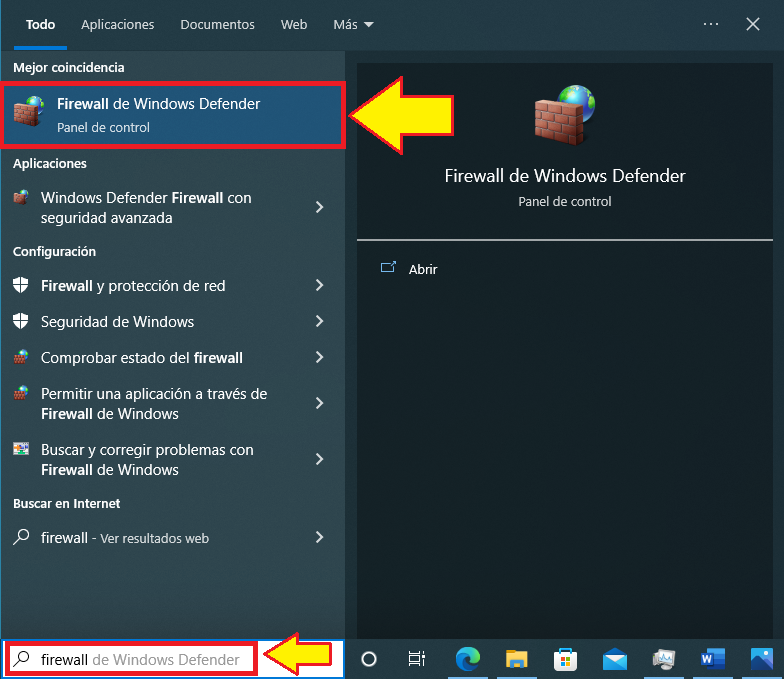
Task: Expand arrow for Firewall y protección de red
Action: (x=319, y=286)
